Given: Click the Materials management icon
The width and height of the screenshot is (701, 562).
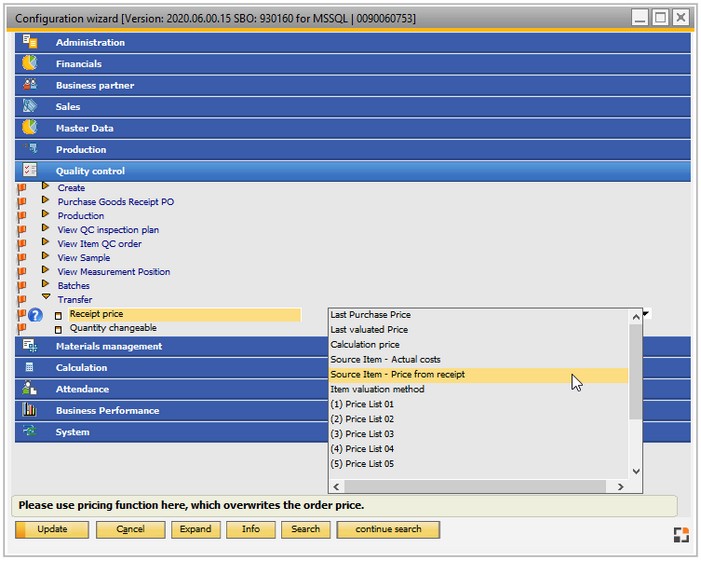Looking at the screenshot, I should 30,346.
